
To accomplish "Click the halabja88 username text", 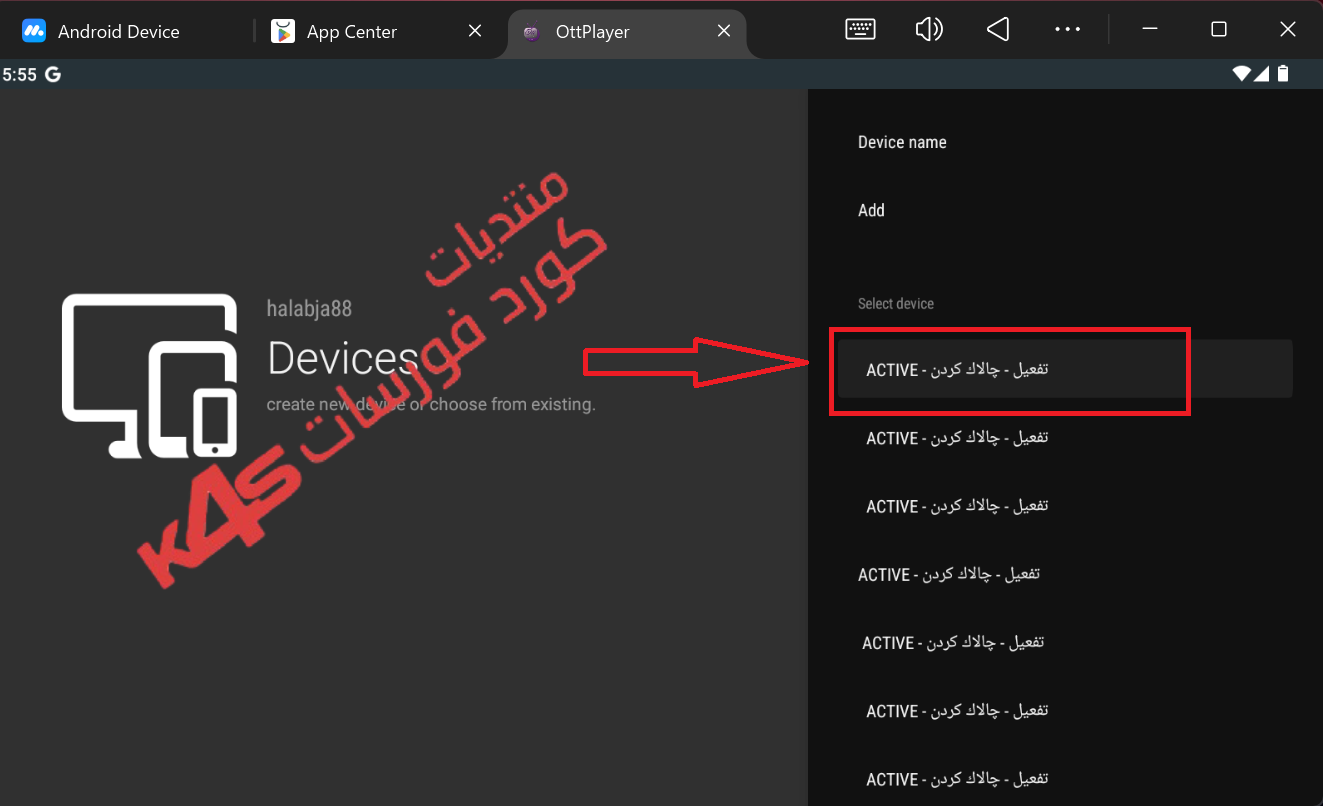I will pyautogui.click(x=309, y=308).
